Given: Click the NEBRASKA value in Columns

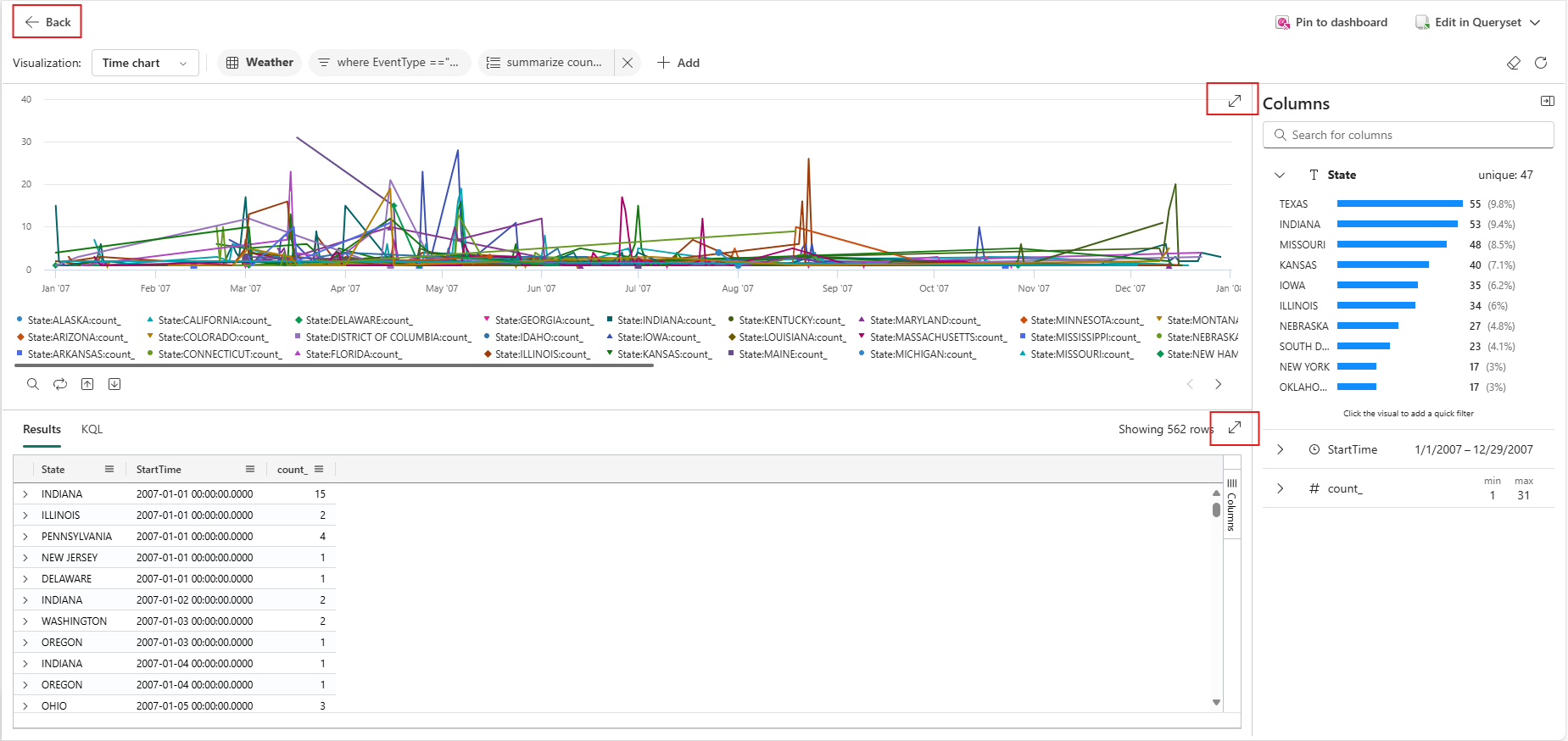Looking at the screenshot, I should [x=1303, y=326].
